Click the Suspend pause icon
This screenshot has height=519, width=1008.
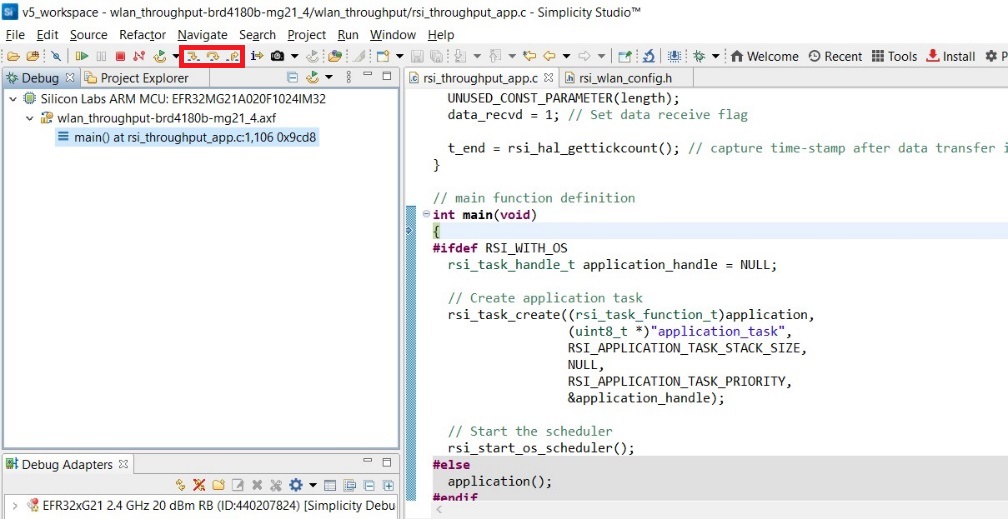point(101,56)
